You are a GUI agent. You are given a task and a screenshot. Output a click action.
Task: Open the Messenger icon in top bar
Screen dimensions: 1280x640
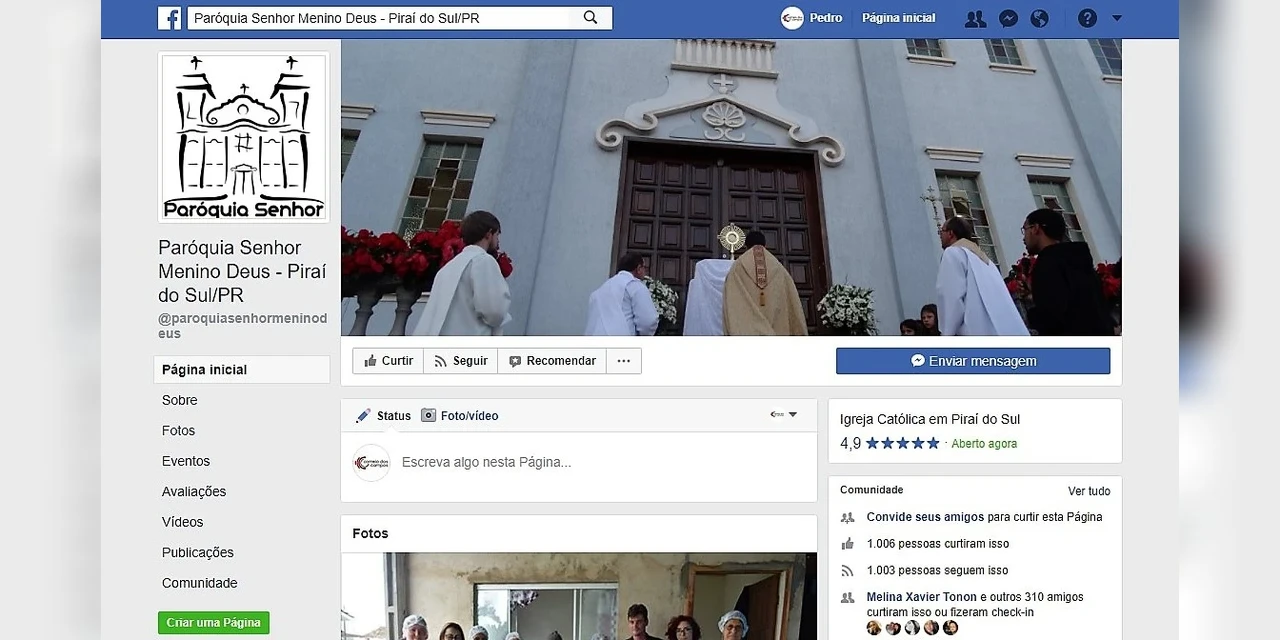click(1008, 18)
